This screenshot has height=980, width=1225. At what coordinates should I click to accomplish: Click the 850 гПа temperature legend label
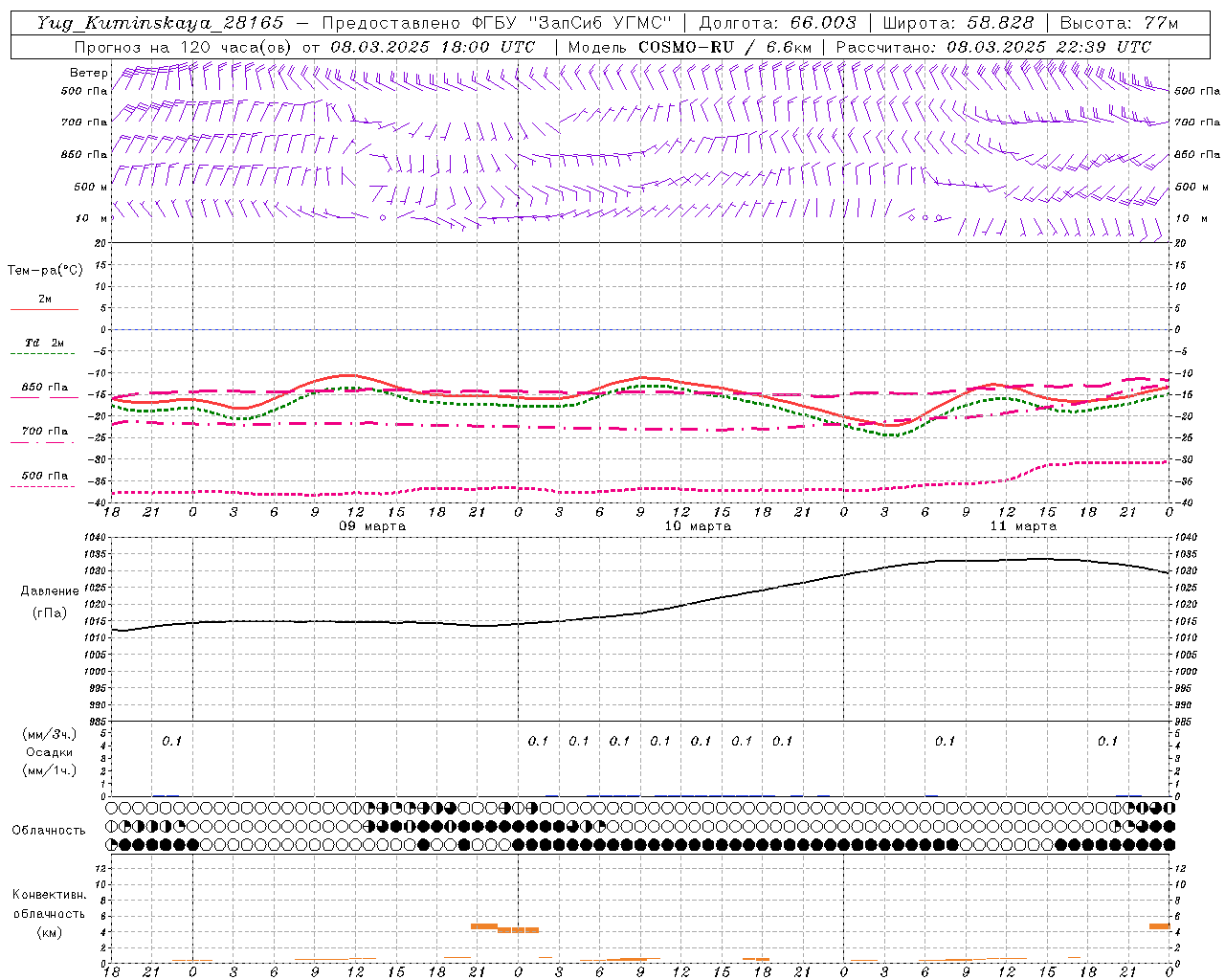click(x=45, y=388)
